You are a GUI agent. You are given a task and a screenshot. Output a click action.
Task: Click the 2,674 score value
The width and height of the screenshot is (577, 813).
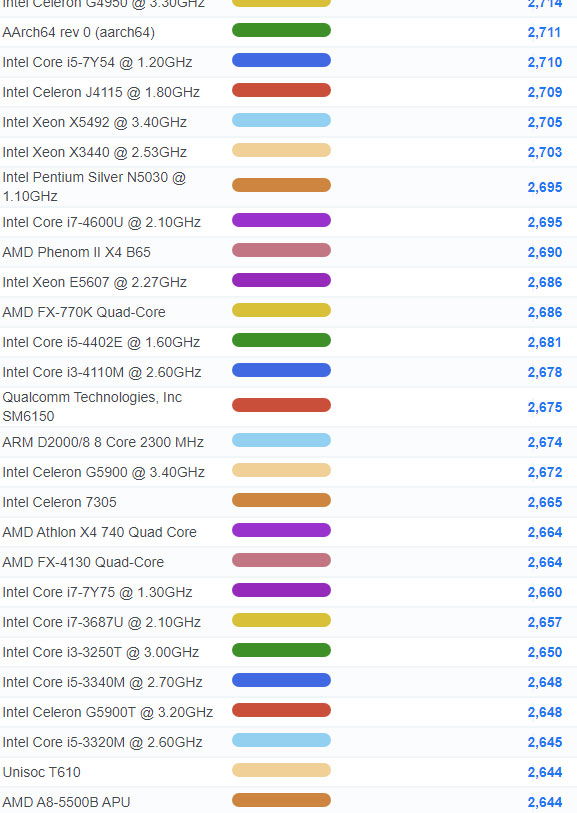click(545, 443)
